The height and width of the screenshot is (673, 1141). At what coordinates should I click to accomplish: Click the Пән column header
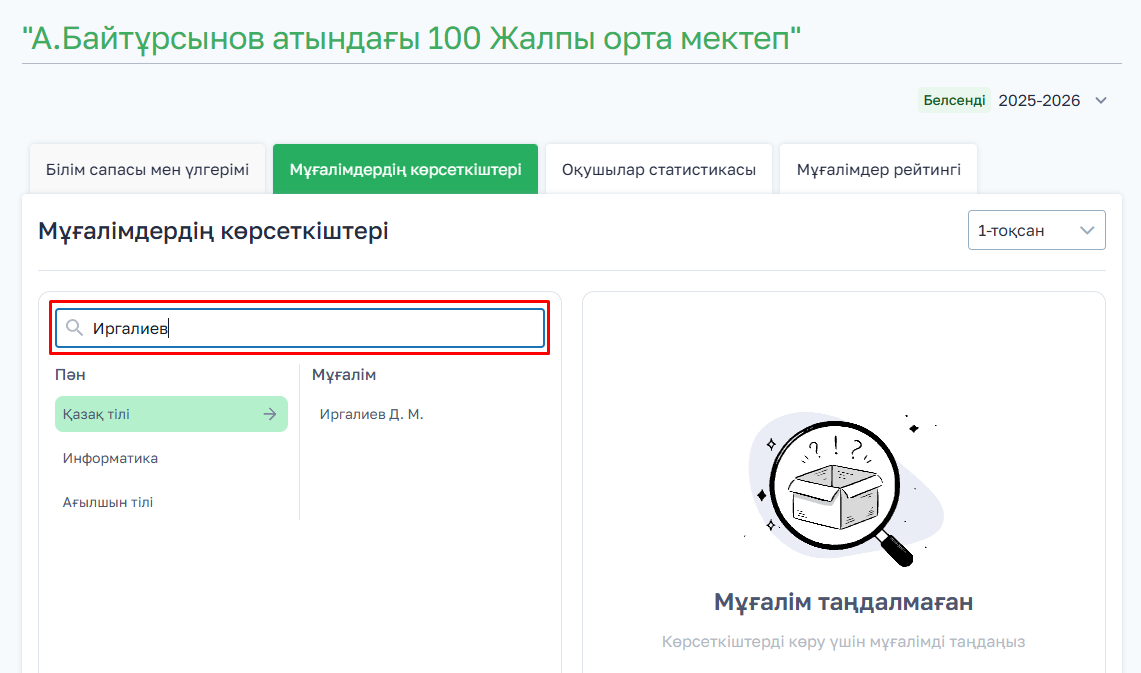pos(70,375)
